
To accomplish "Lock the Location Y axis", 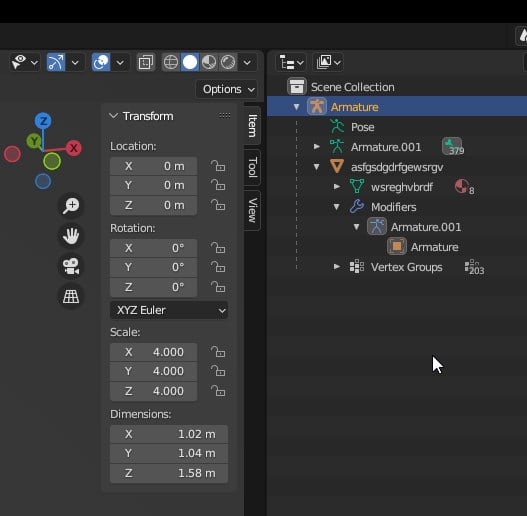I will point(218,185).
